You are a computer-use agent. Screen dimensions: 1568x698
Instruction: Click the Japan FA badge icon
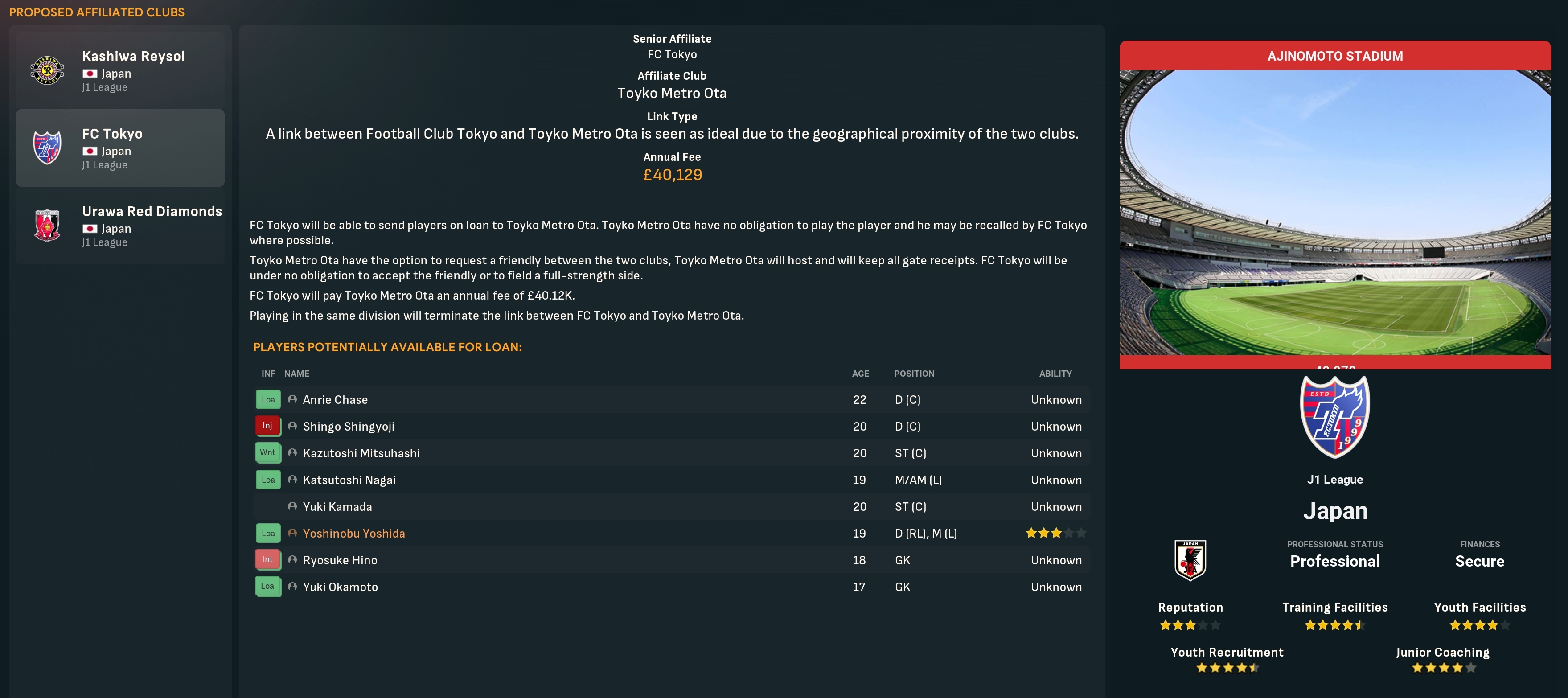click(x=1190, y=560)
